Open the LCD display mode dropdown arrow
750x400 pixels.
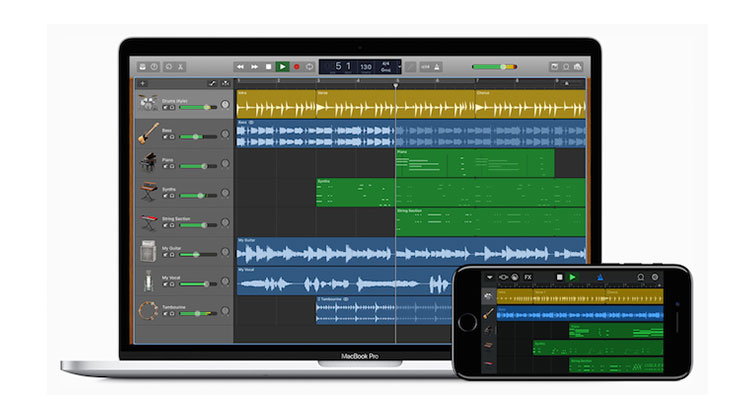[x=399, y=67]
